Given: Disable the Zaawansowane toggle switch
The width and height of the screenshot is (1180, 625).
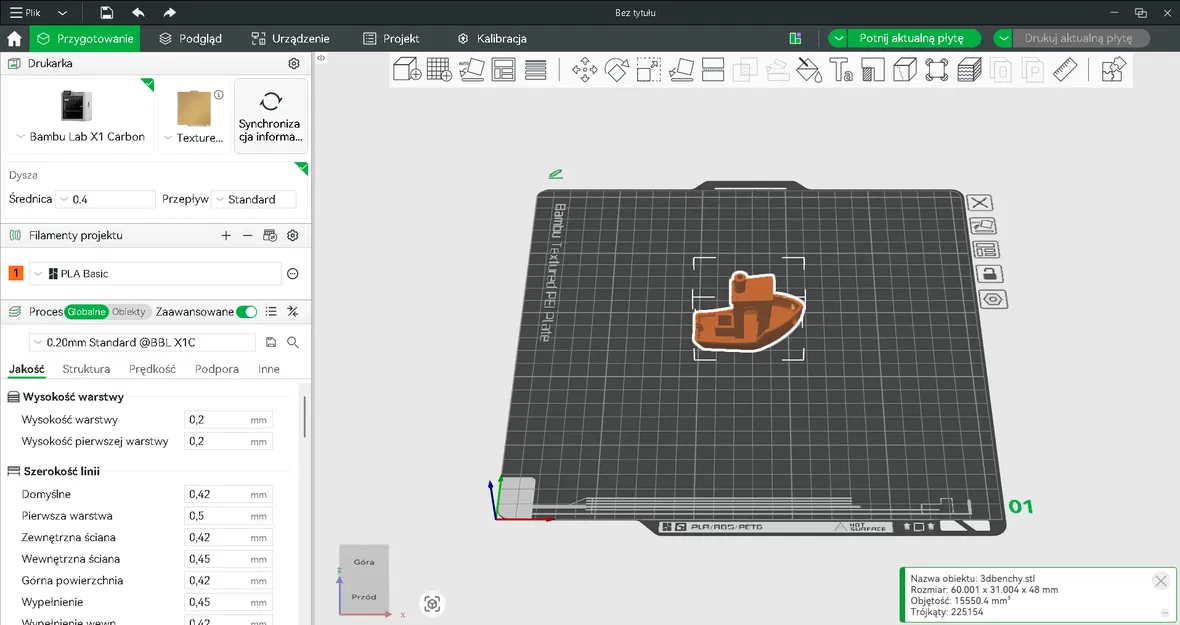Looking at the screenshot, I should 246,311.
